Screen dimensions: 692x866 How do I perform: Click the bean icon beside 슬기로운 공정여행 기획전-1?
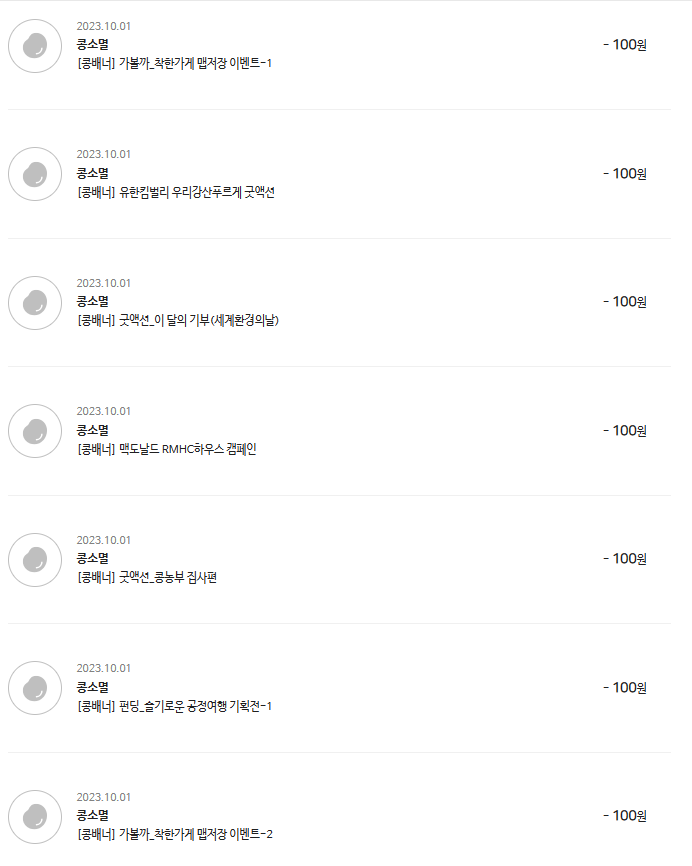35,688
